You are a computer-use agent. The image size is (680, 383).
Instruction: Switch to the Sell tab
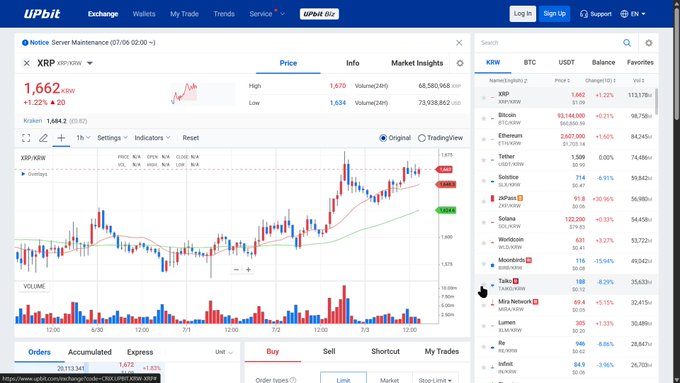coord(329,352)
